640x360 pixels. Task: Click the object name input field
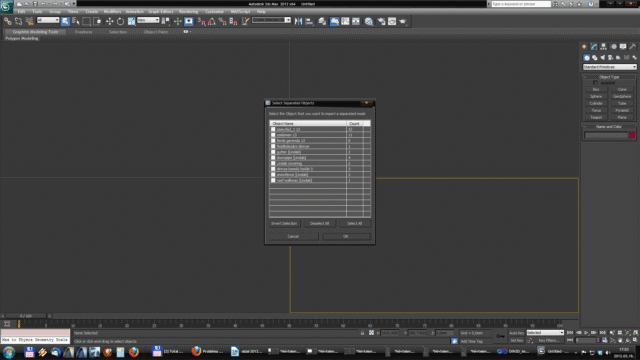tap(606, 135)
